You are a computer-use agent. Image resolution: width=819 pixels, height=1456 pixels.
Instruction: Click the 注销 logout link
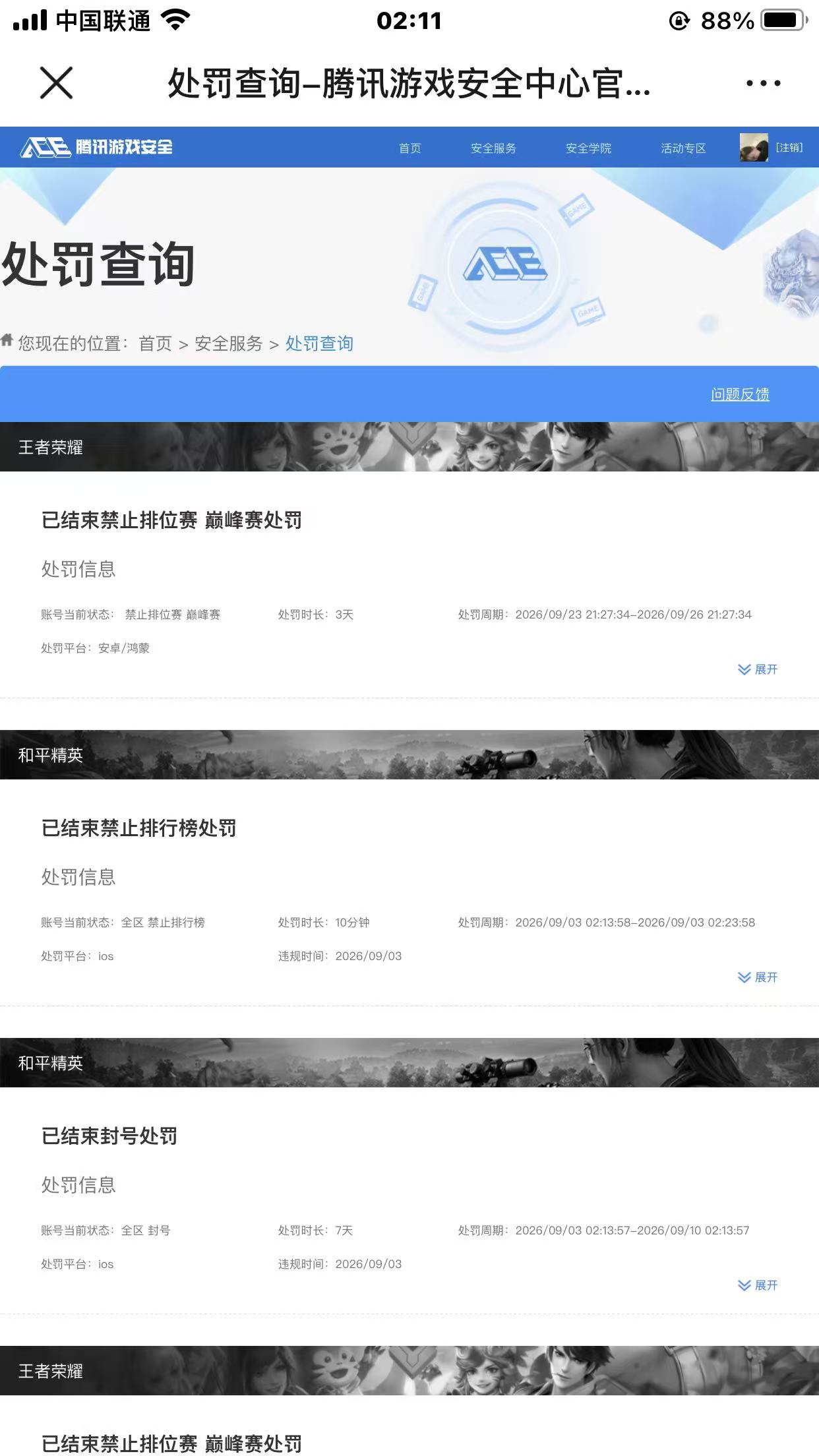click(789, 147)
